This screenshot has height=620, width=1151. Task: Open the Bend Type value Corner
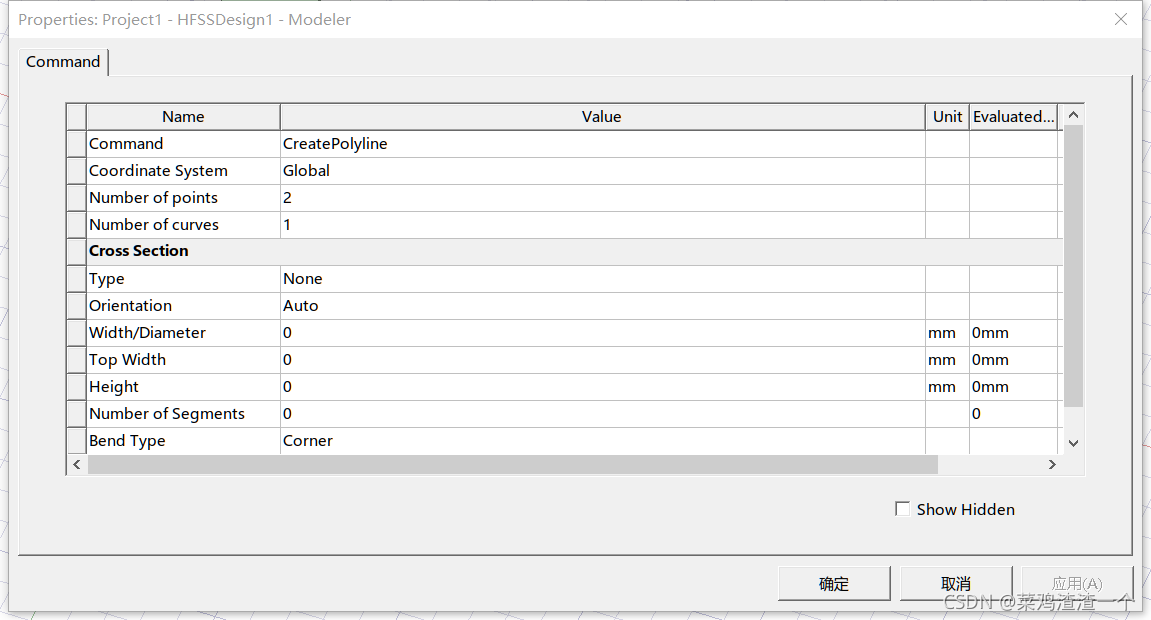click(x=602, y=441)
